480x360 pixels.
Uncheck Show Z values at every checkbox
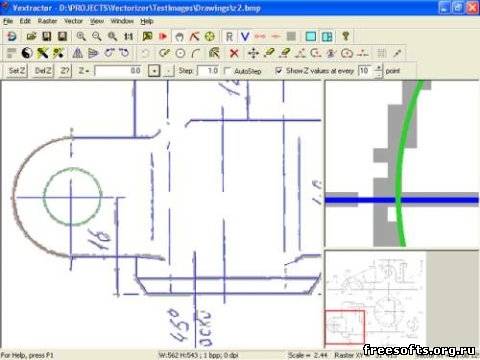[279, 71]
